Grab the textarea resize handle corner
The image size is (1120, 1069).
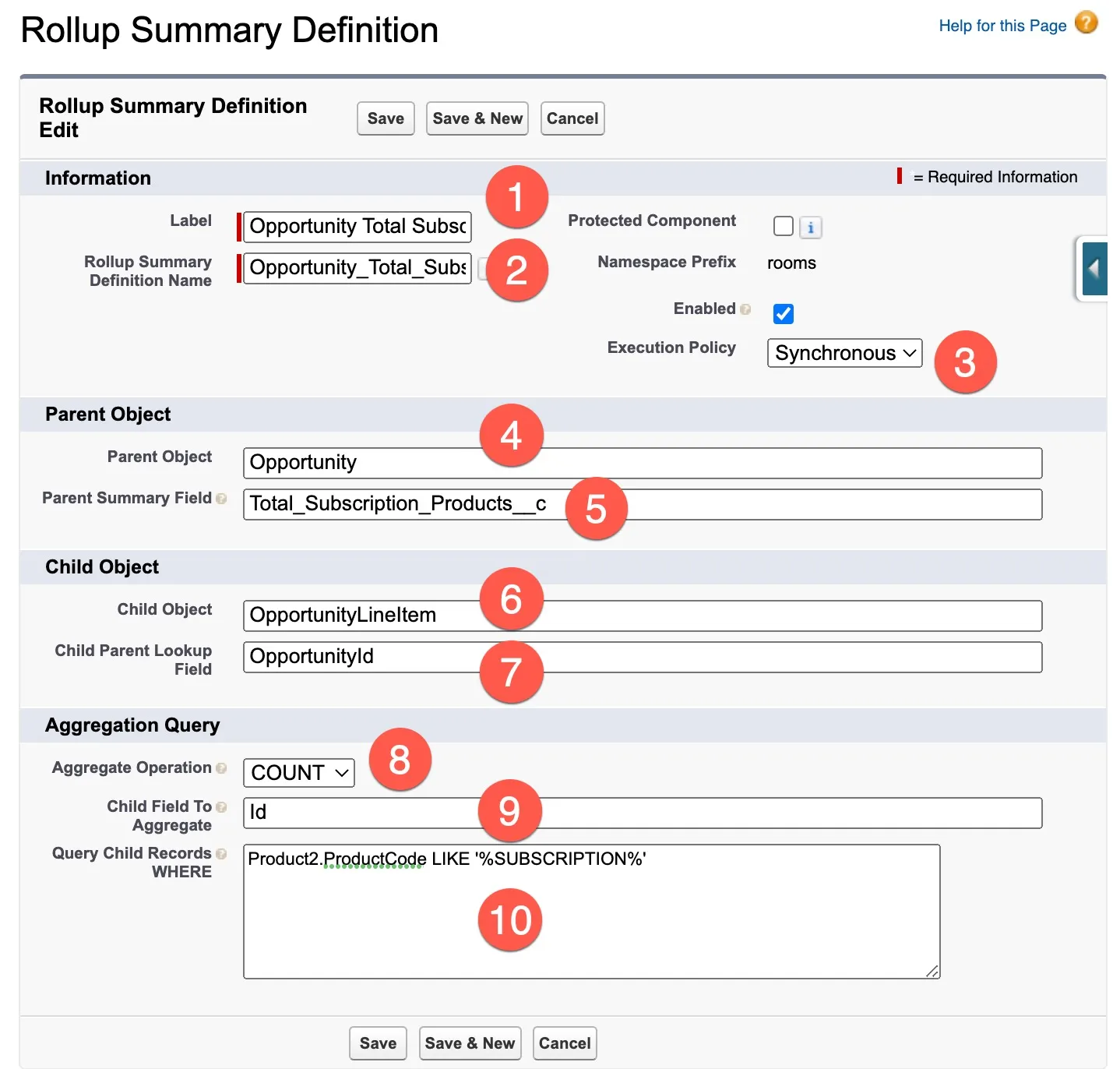click(x=932, y=971)
